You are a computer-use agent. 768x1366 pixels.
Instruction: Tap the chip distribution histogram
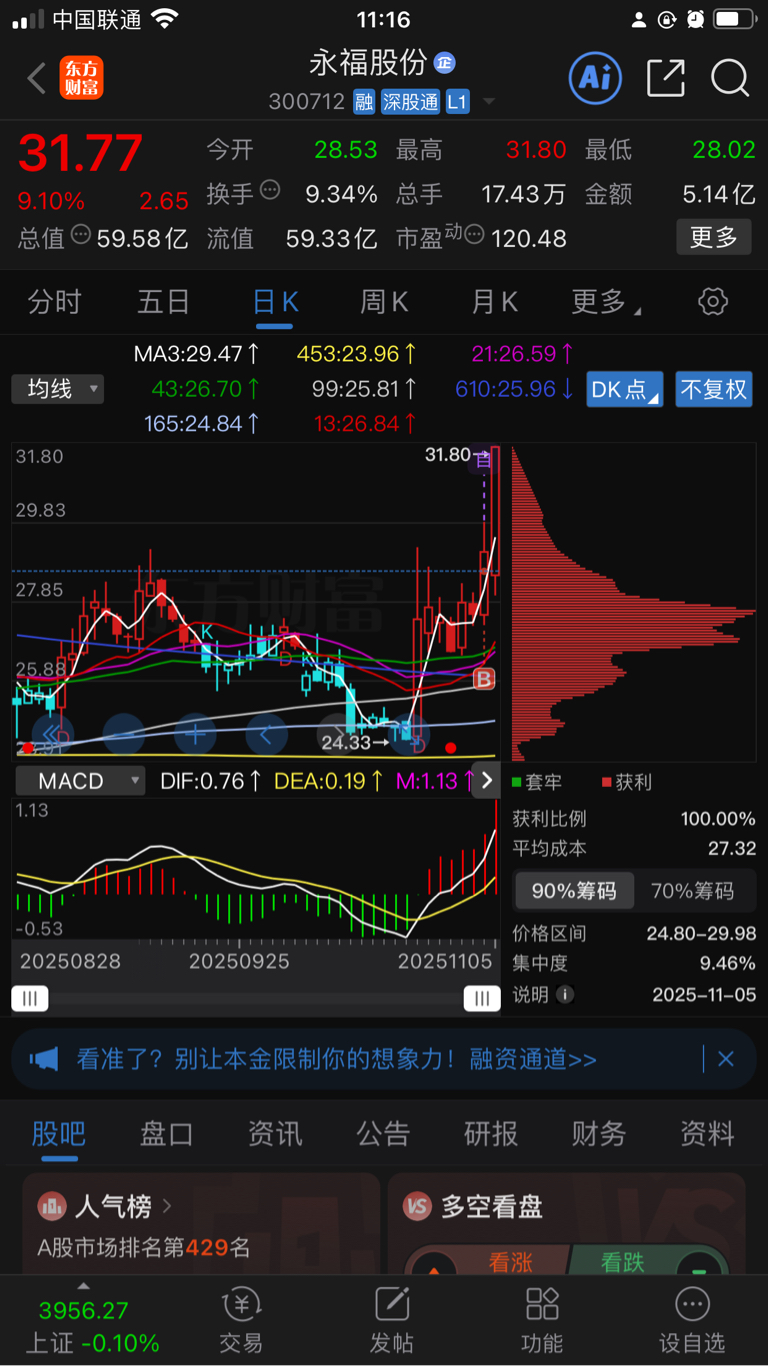(x=633, y=605)
